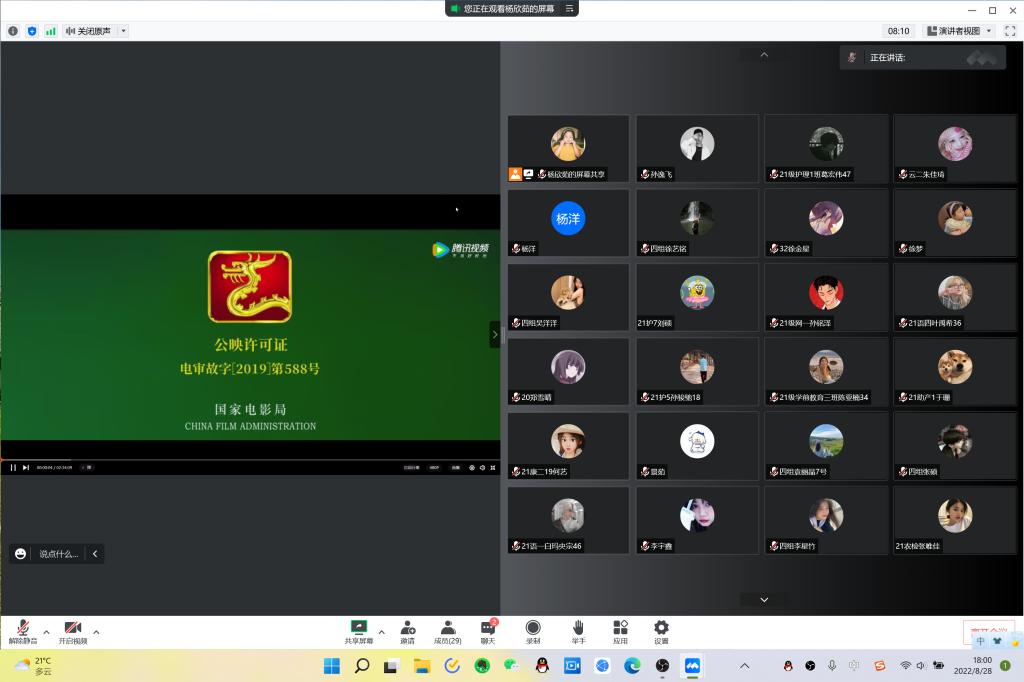Select the screen-sharing presenter's tile
This screenshot has width=1024, height=682.
click(568, 148)
